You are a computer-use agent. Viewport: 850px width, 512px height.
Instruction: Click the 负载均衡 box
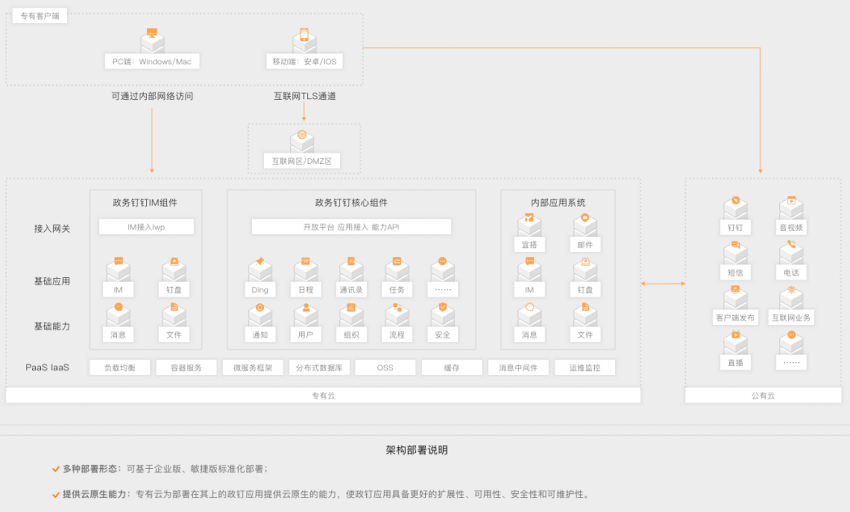[x=120, y=367]
